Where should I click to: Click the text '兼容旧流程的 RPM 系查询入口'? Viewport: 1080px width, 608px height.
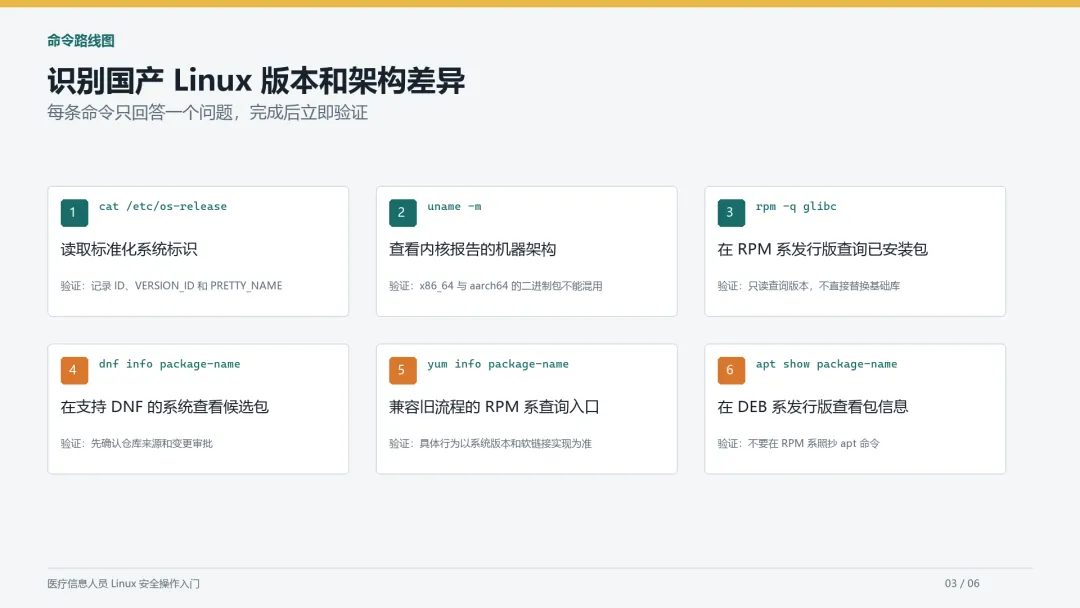click(x=494, y=407)
